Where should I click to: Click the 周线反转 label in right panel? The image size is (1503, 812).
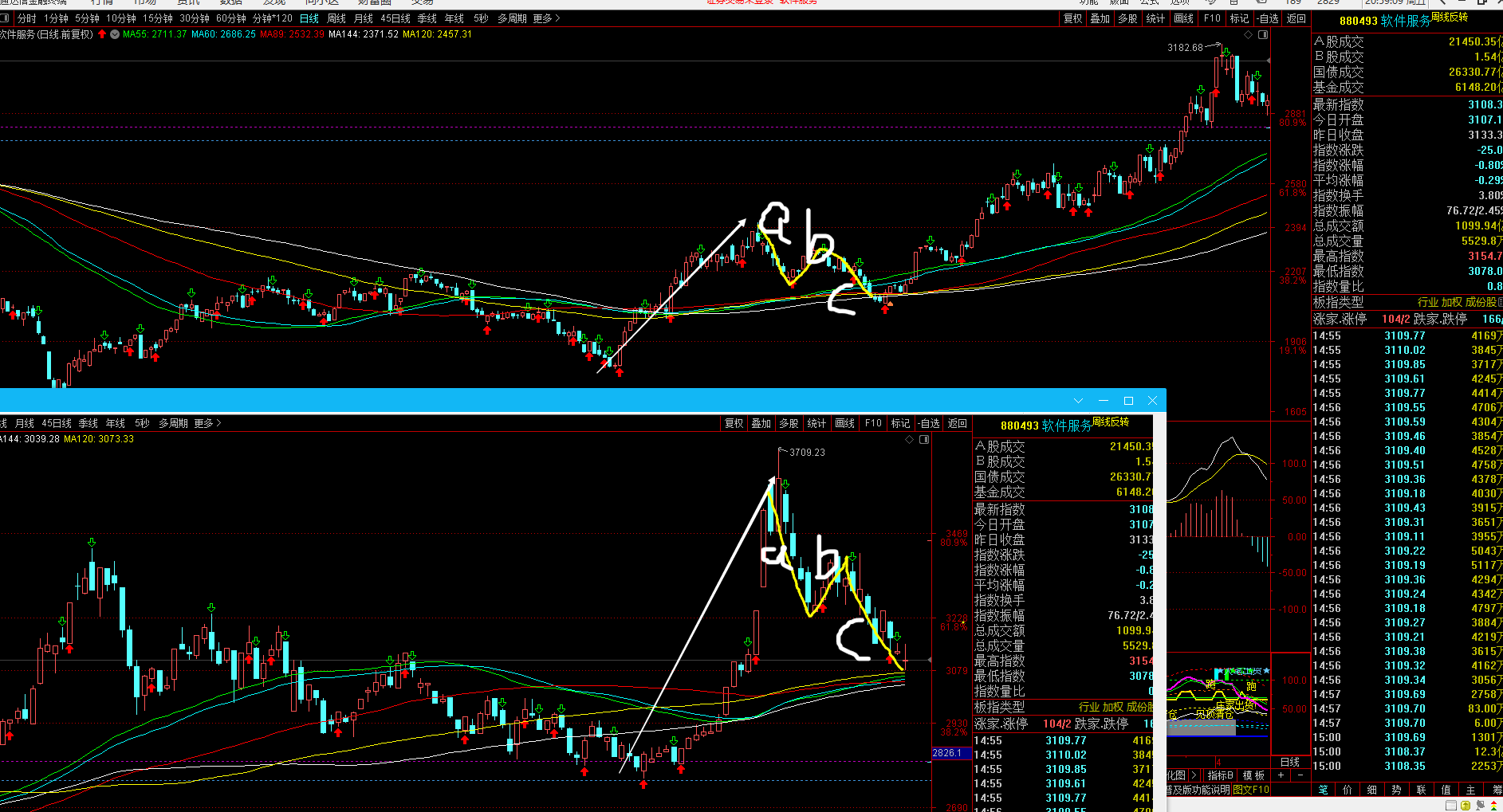click(1450, 17)
